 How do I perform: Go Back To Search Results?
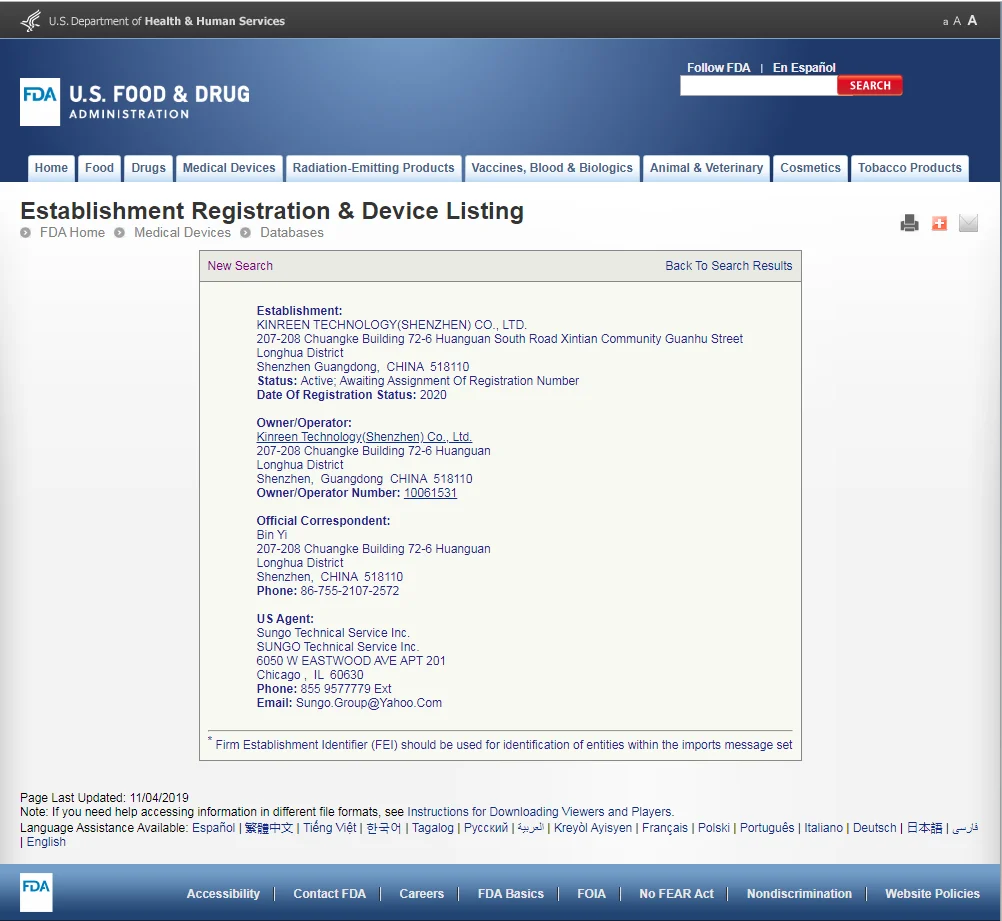[728, 266]
